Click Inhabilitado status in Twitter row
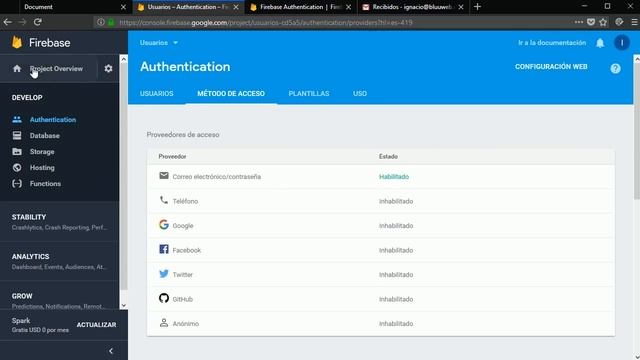 (x=396, y=275)
